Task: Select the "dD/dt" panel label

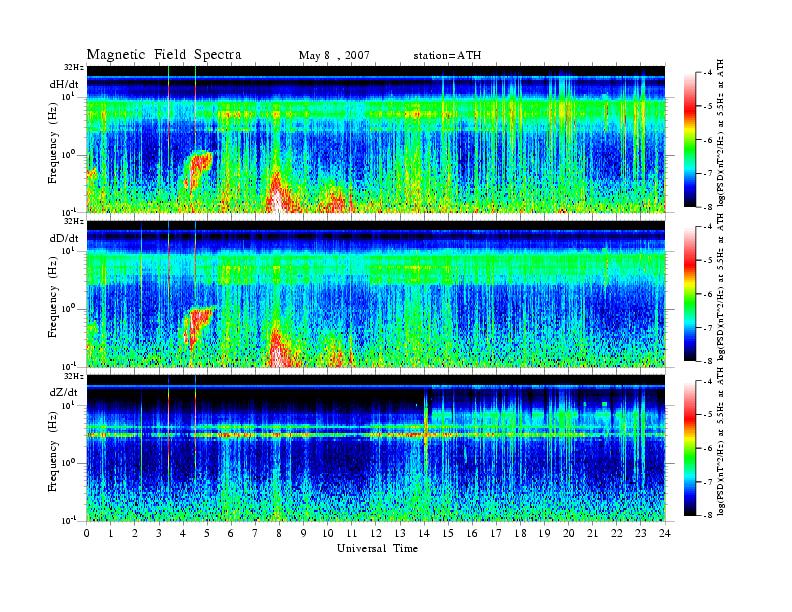Action: pyautogui.click(x=64, y=238)
